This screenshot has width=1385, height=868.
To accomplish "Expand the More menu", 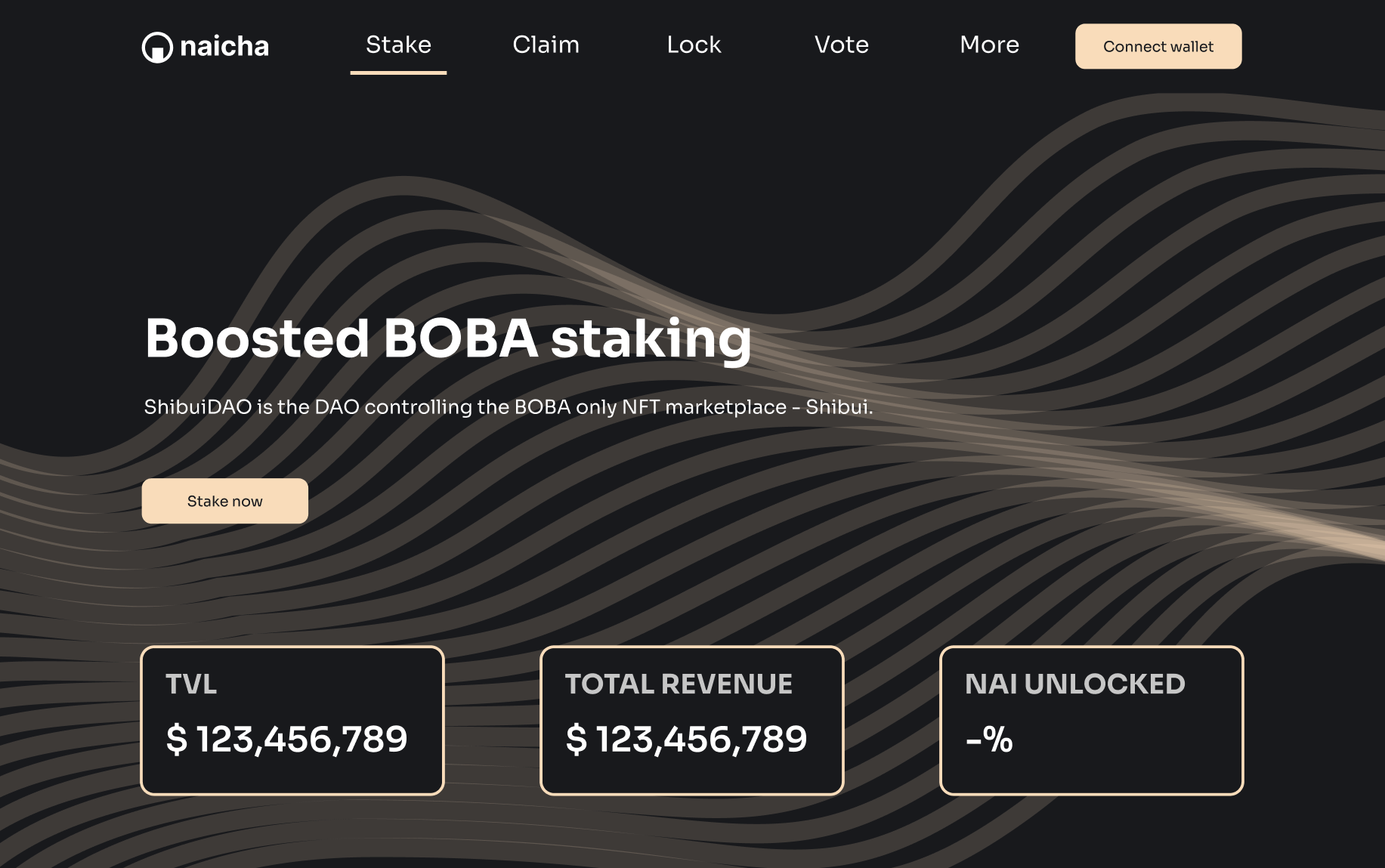I will click(x=989, y=45).
